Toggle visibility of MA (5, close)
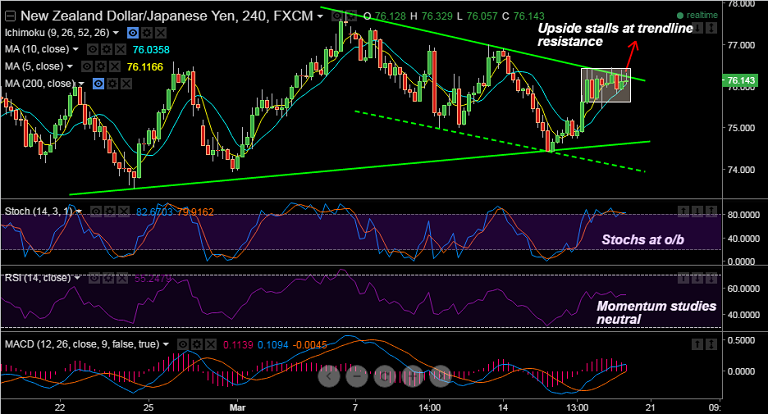768x414 pixels. pos(87,66)
